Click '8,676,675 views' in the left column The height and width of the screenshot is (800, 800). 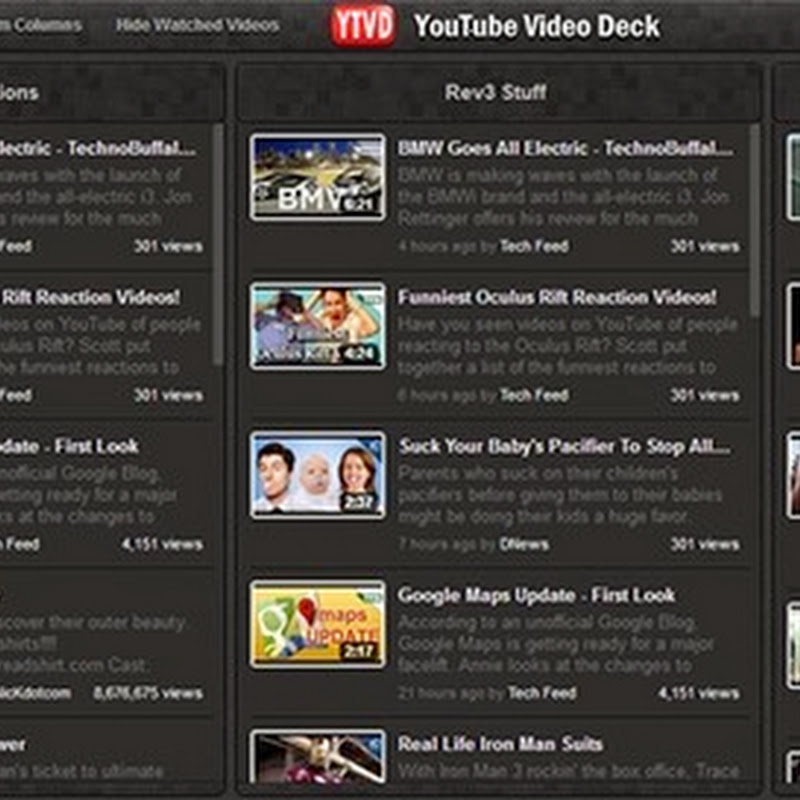point(148,693)
